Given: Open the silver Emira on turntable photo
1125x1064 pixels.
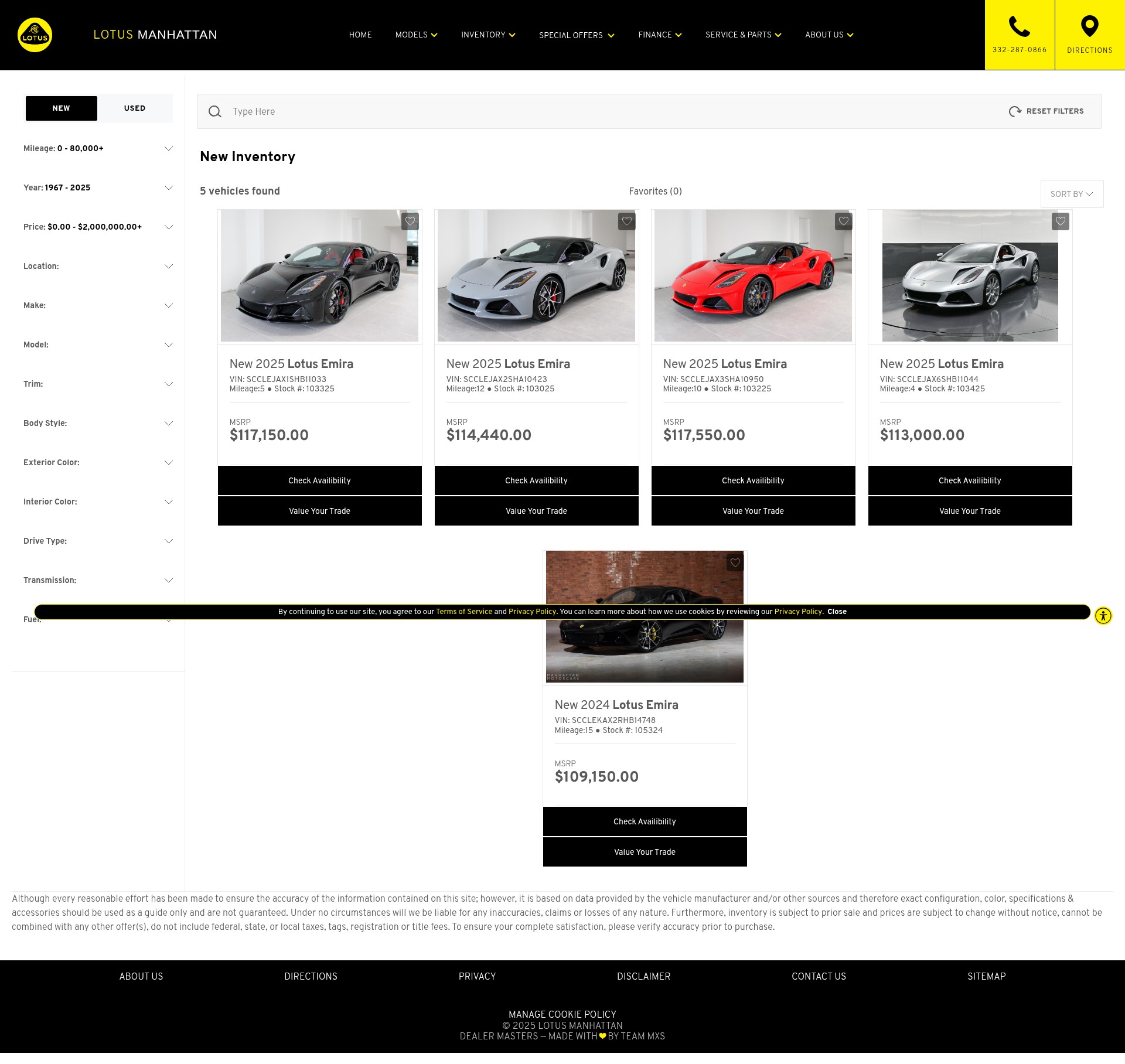Looking at the screenshot, I should (x=970, y=275).
